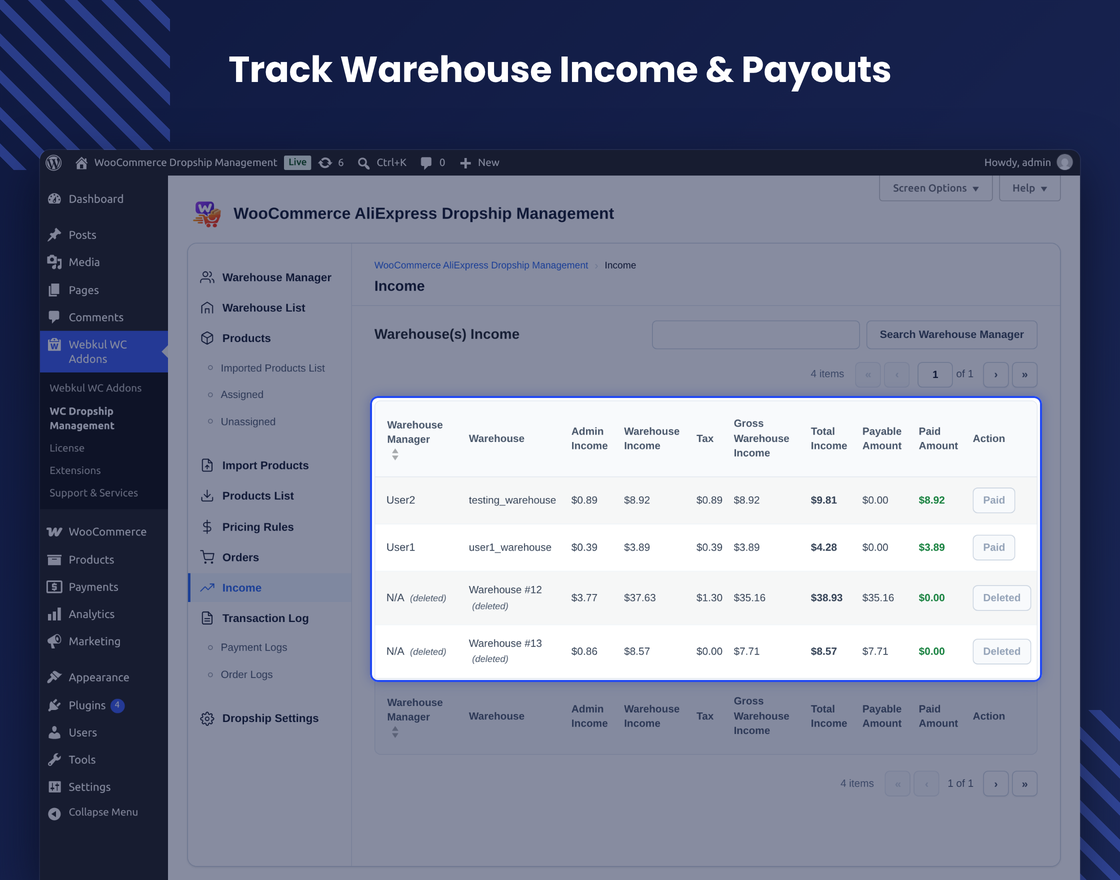Click the WordPress logo in admin bar

[54, 163]
